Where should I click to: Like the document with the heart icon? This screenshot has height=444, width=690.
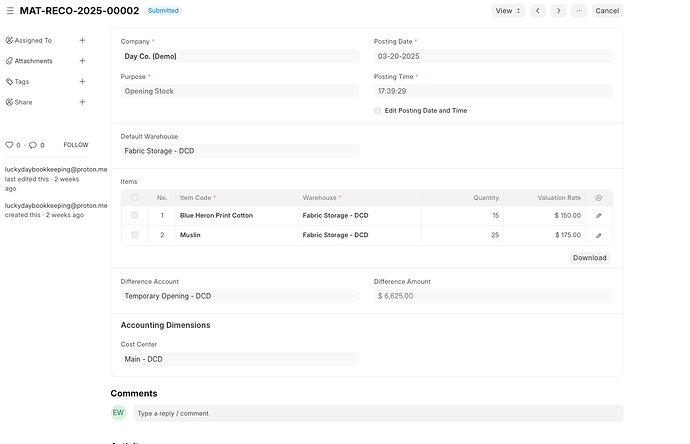(x=10, y=145)
